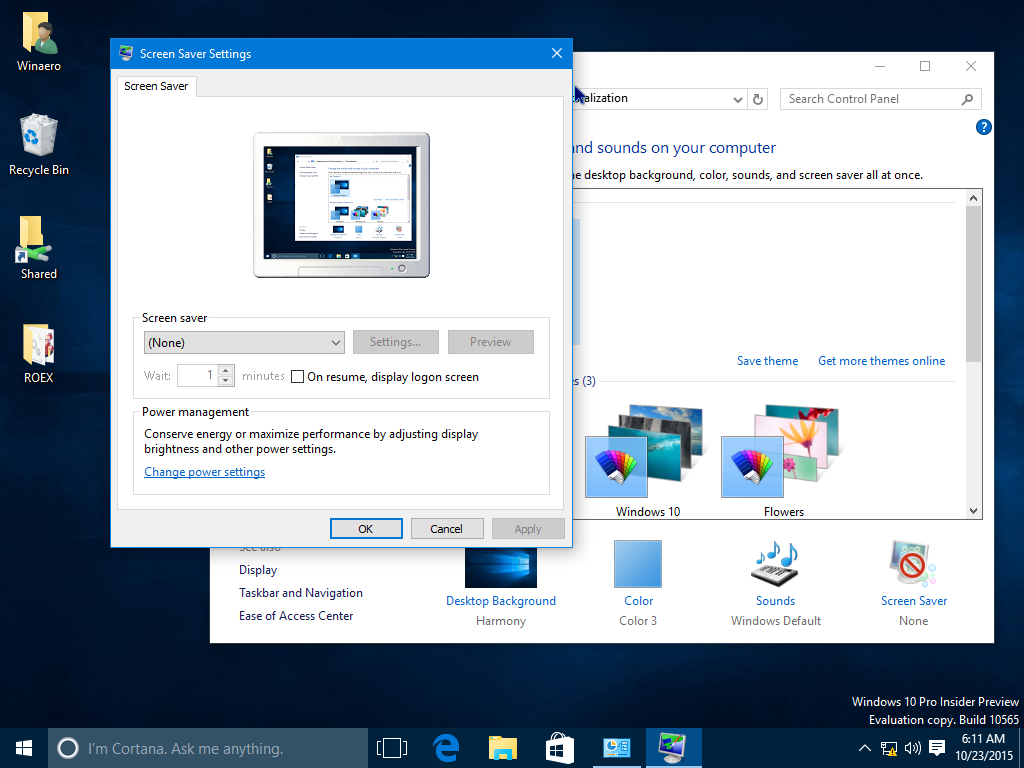Open Task View on the taskbar
Viewport: 1024px width, 768px height.
click(x=392, y=748)
